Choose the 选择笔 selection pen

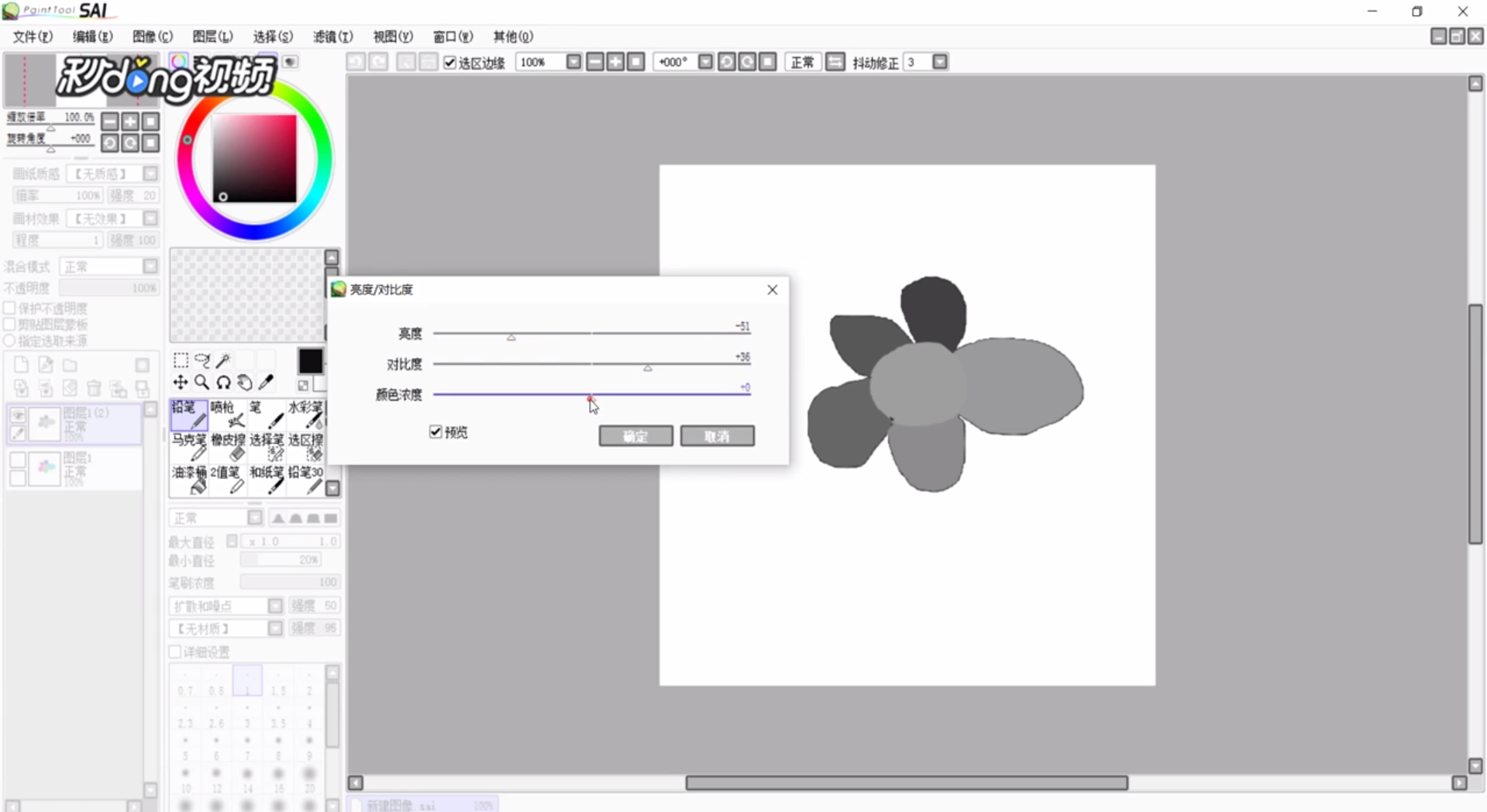267,447
